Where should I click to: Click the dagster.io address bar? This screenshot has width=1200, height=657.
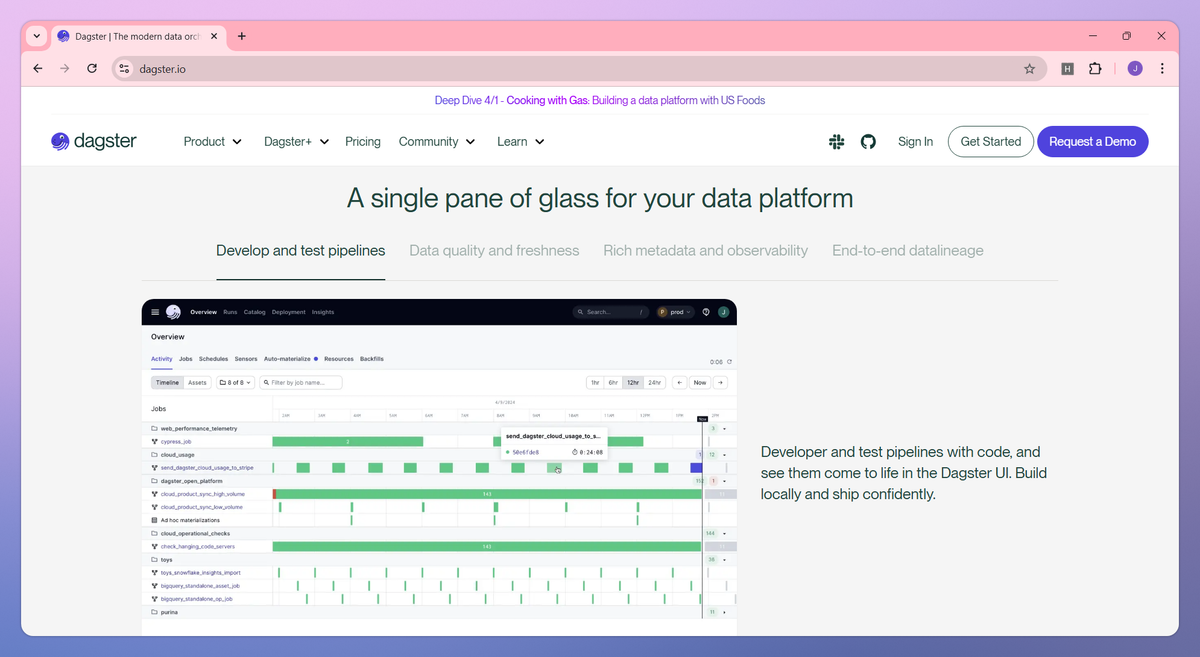point(579,69)
